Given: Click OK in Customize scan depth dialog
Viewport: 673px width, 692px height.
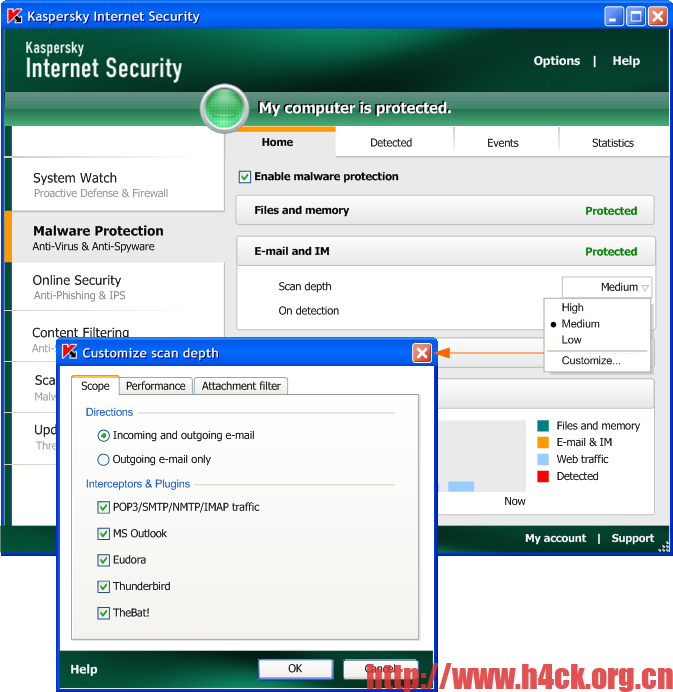Looking at the screenshot, I should (295, 669).
